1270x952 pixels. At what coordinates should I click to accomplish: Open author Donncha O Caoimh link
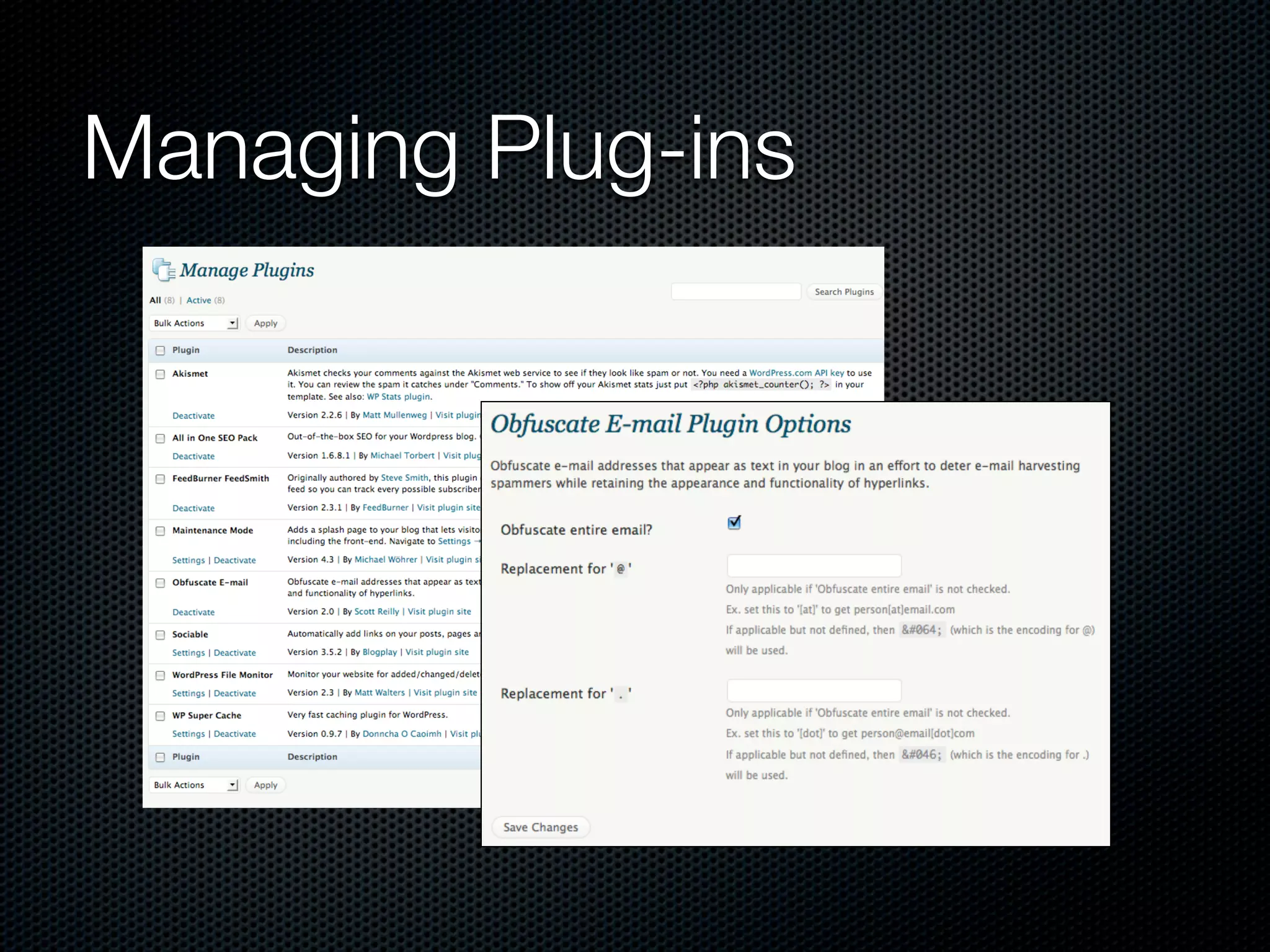click(402, 734)
